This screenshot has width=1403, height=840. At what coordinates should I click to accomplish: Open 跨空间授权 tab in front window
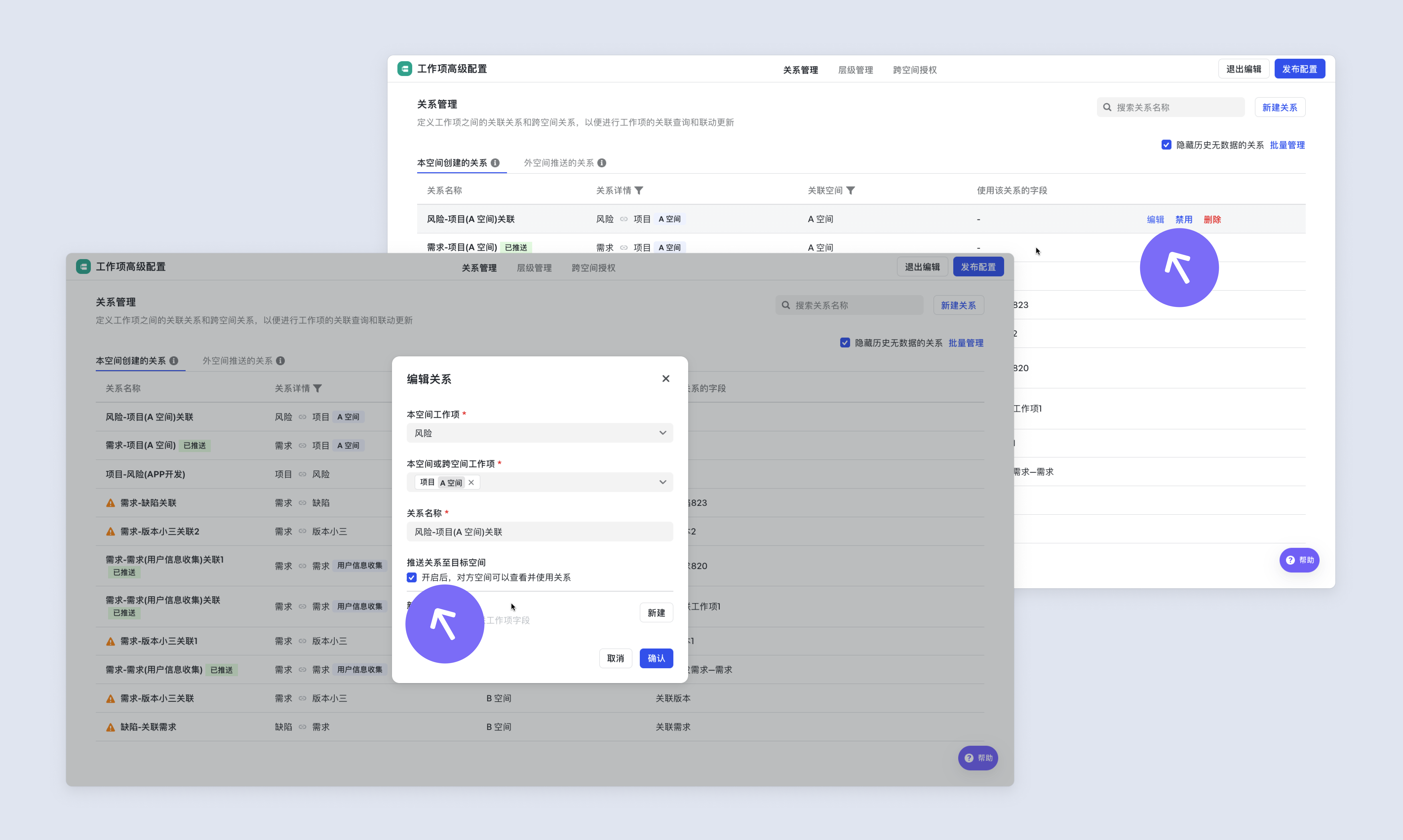[593, 268]
